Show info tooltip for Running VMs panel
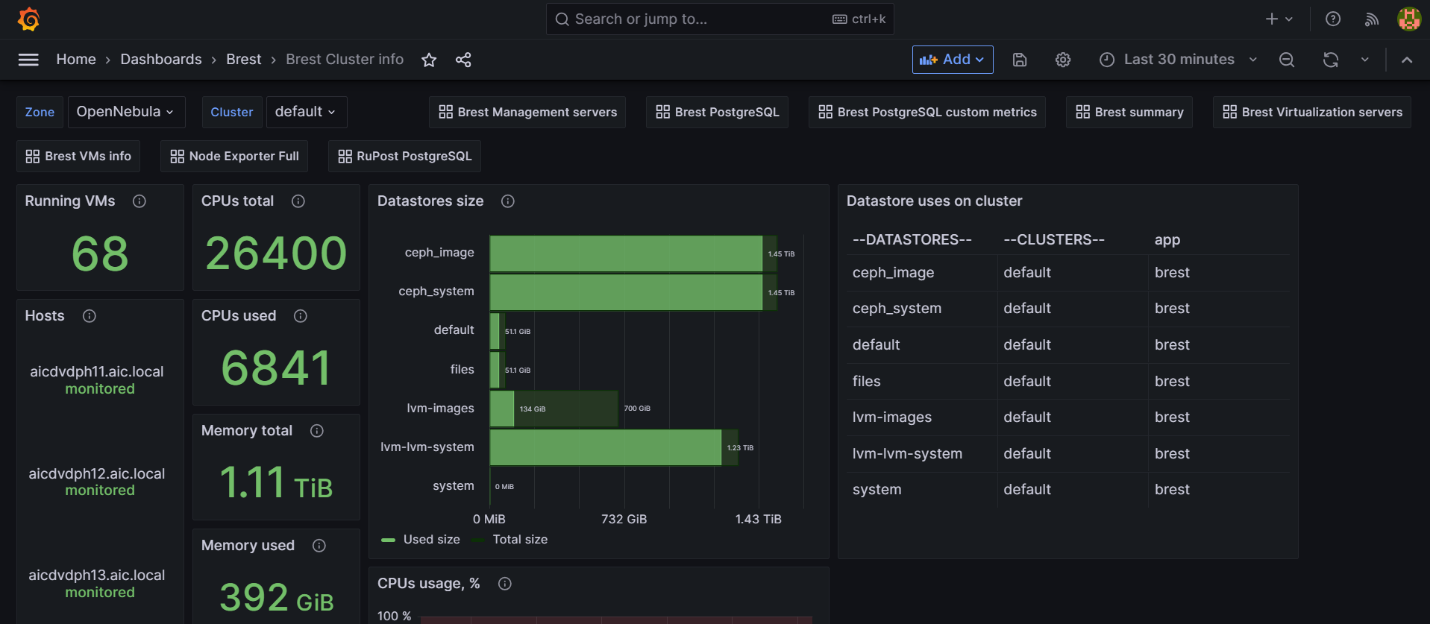 click(139, 201)
